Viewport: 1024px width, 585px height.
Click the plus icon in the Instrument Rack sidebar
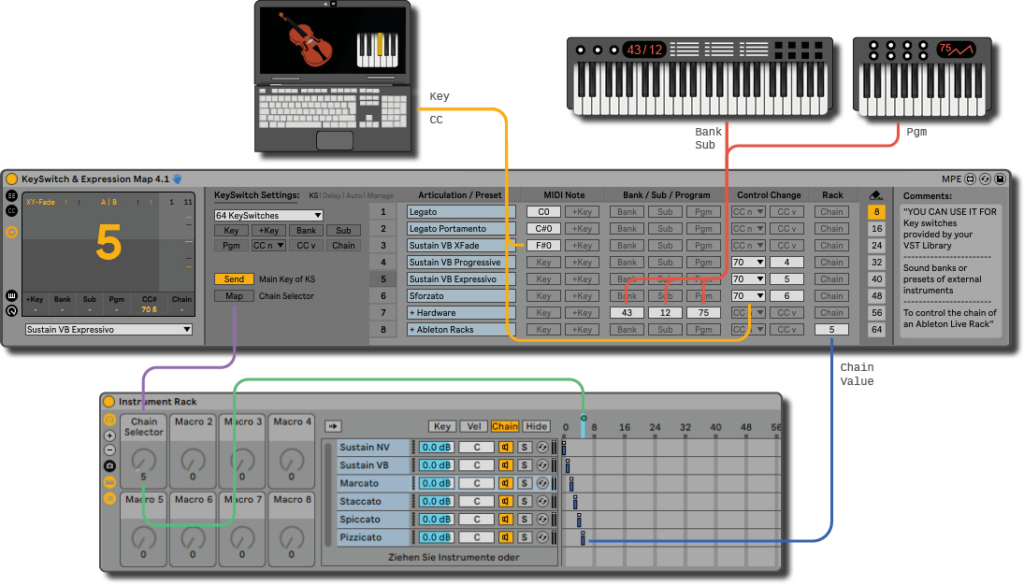pyautogui.click(x=110, y=435)
